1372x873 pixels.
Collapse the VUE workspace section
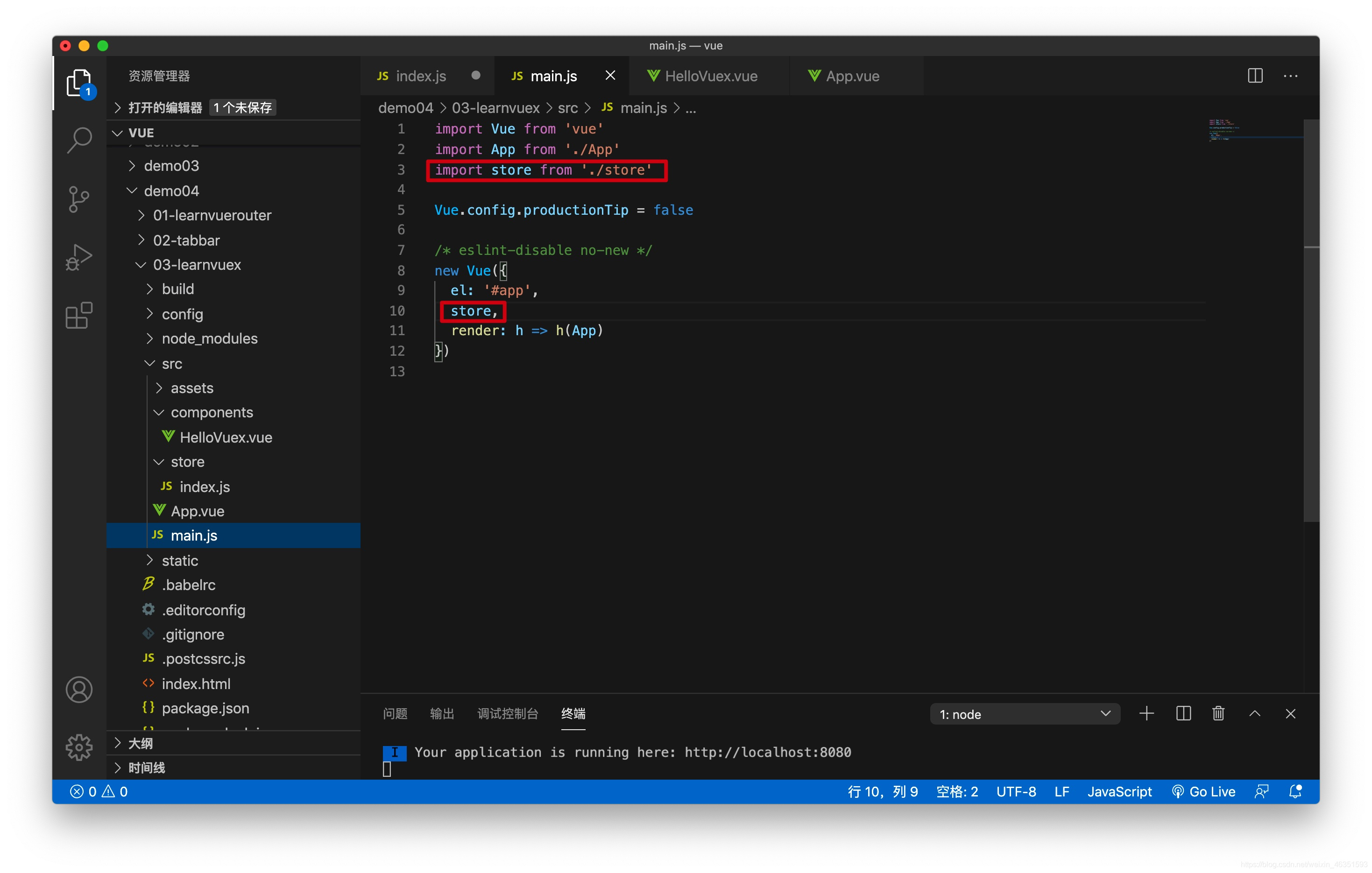tap(233, 133)
